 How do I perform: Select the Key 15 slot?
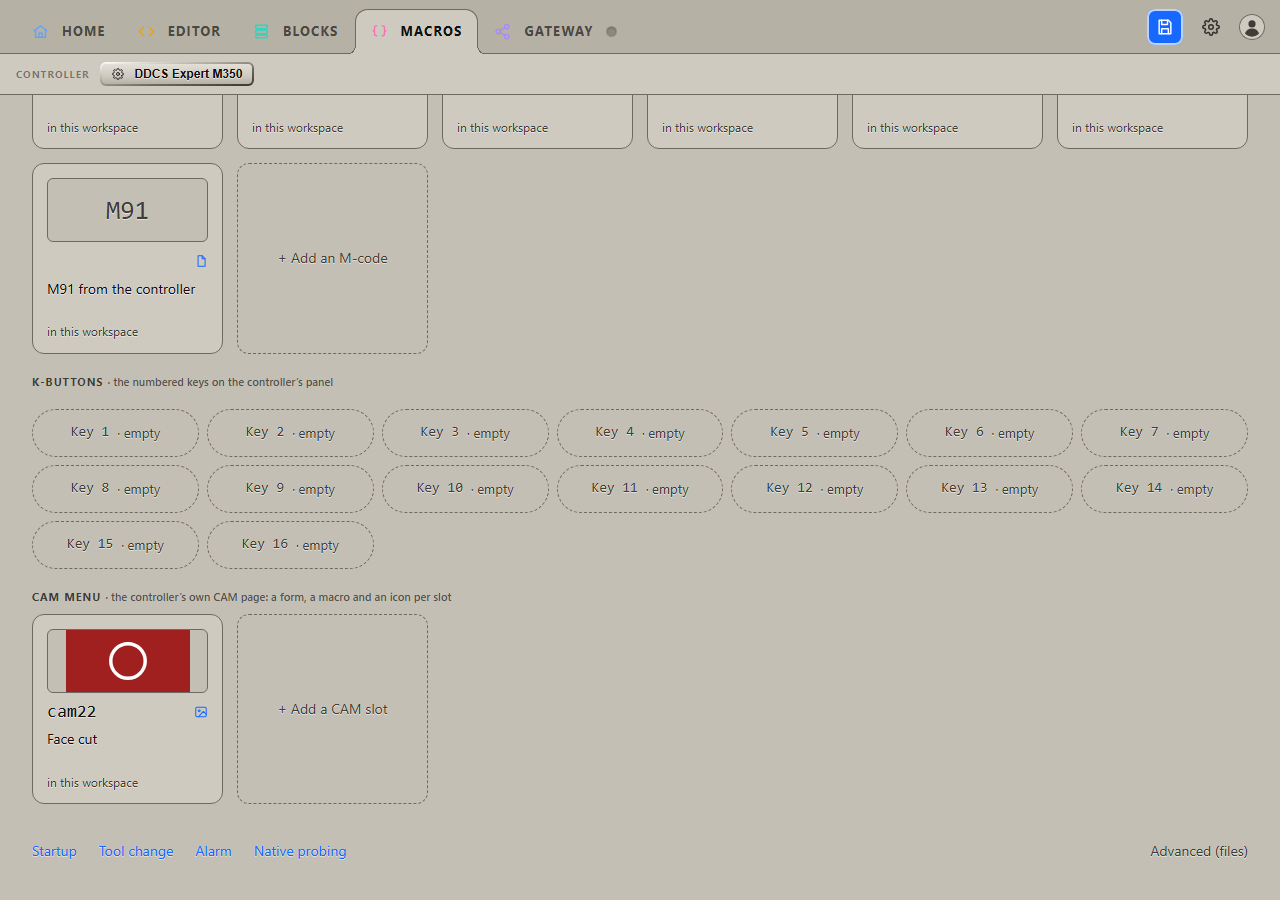[x=115, y=545]
